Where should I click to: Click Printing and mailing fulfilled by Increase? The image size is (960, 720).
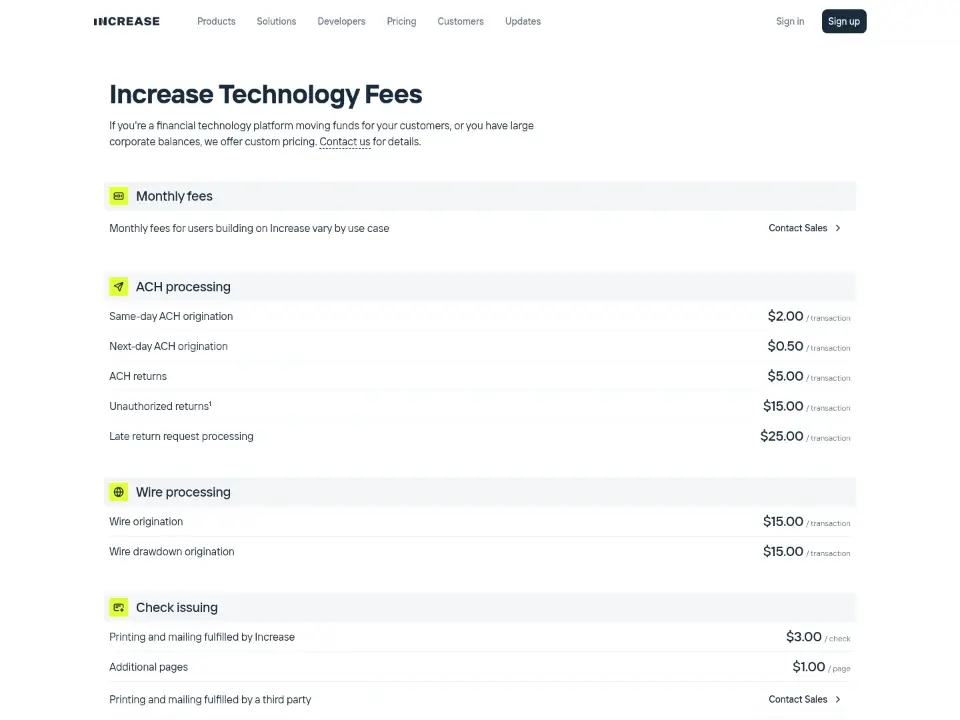202,637
